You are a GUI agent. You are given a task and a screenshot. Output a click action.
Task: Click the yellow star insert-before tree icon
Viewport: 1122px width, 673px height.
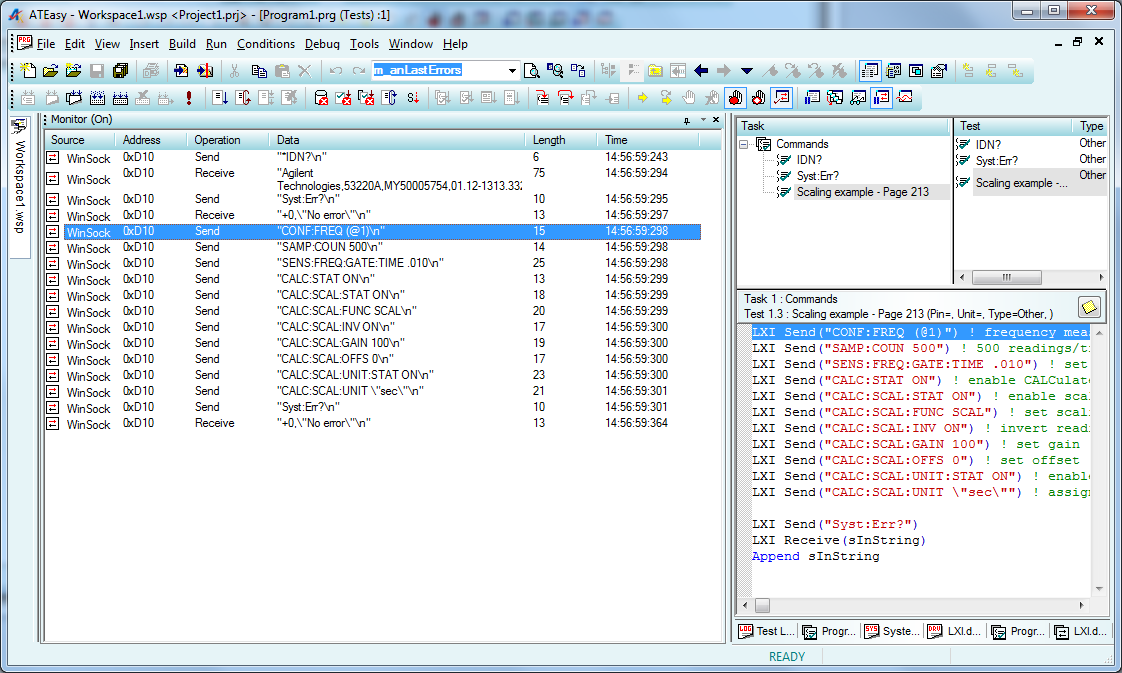point(968,70)
